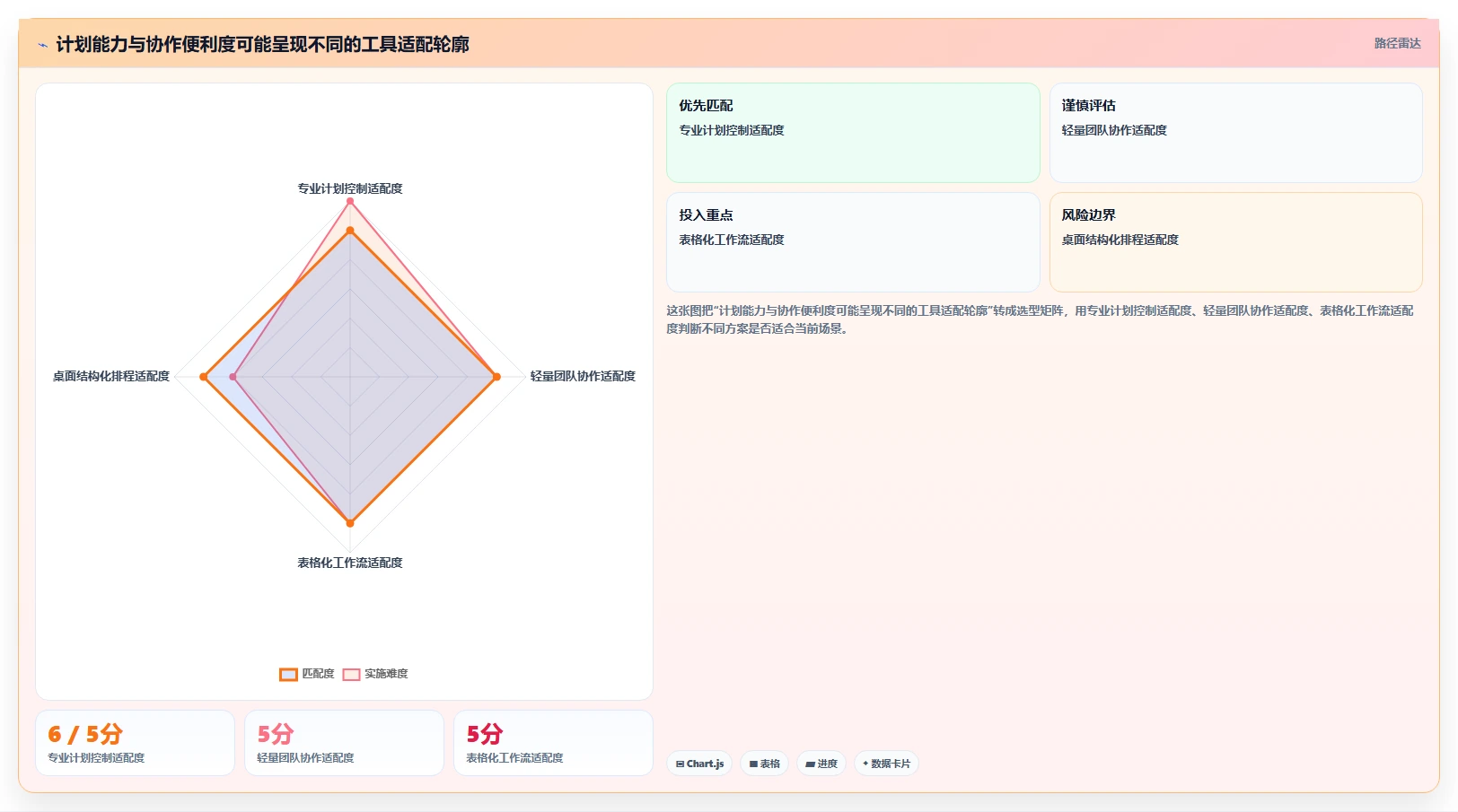Image resolution: width=1458 pixels, height=812 pixels.
Task: Open the 优先匹配 card
Action: point(853,133)
